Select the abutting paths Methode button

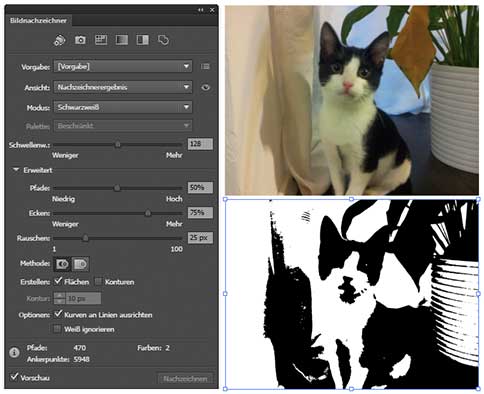62,264
